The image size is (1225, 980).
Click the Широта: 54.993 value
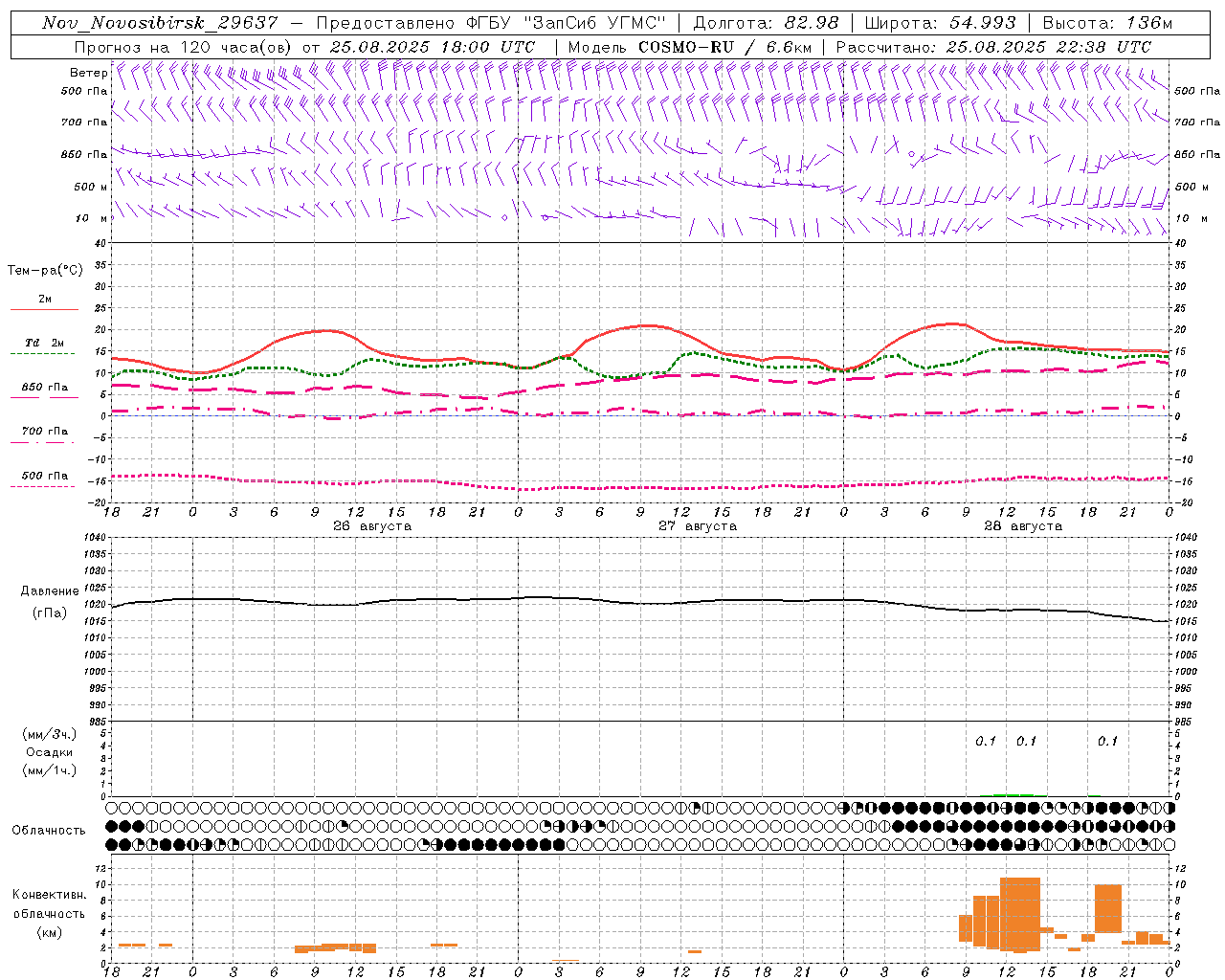click(940, 23)
